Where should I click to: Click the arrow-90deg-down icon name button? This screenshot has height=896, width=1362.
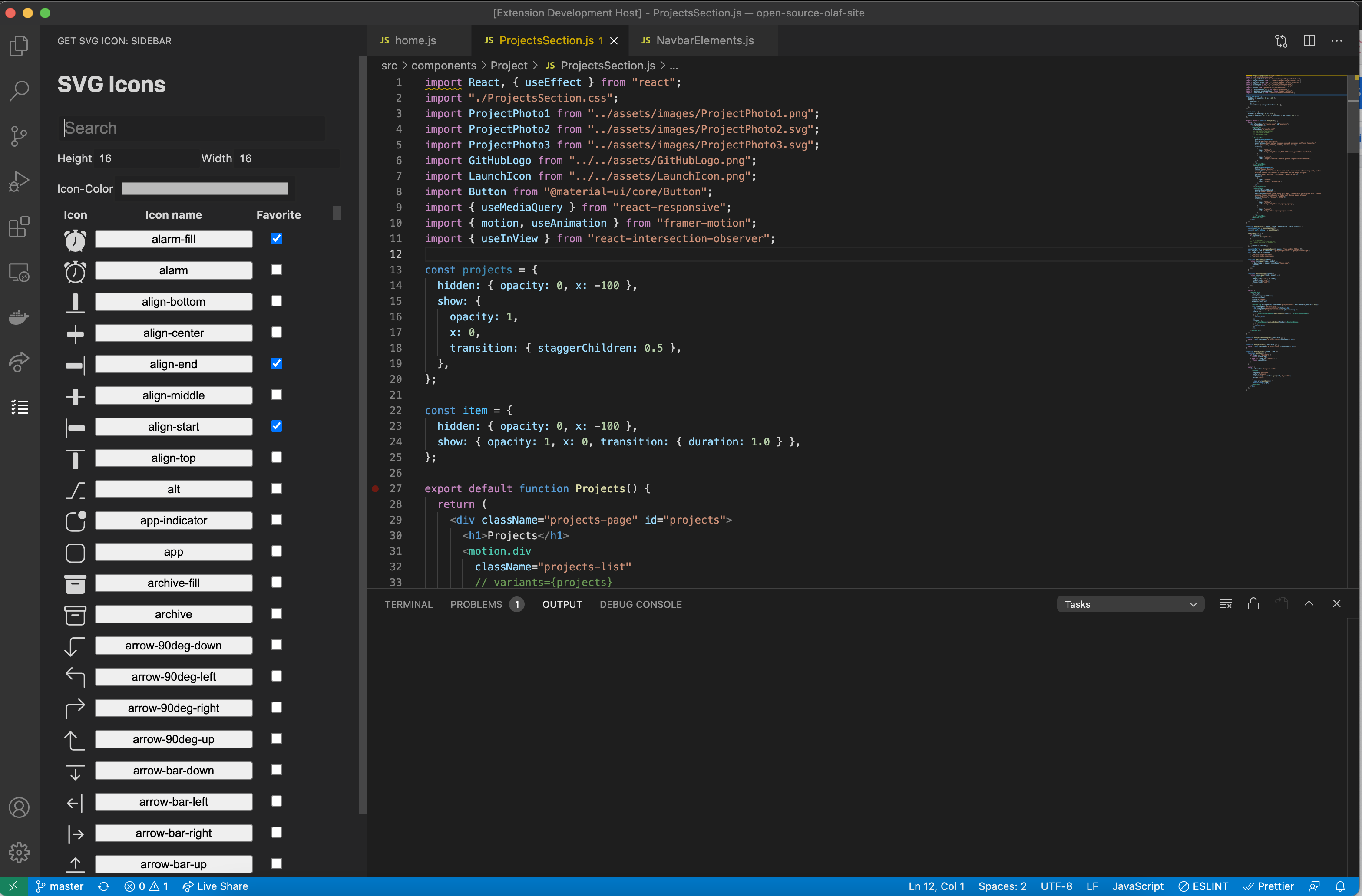173,646
